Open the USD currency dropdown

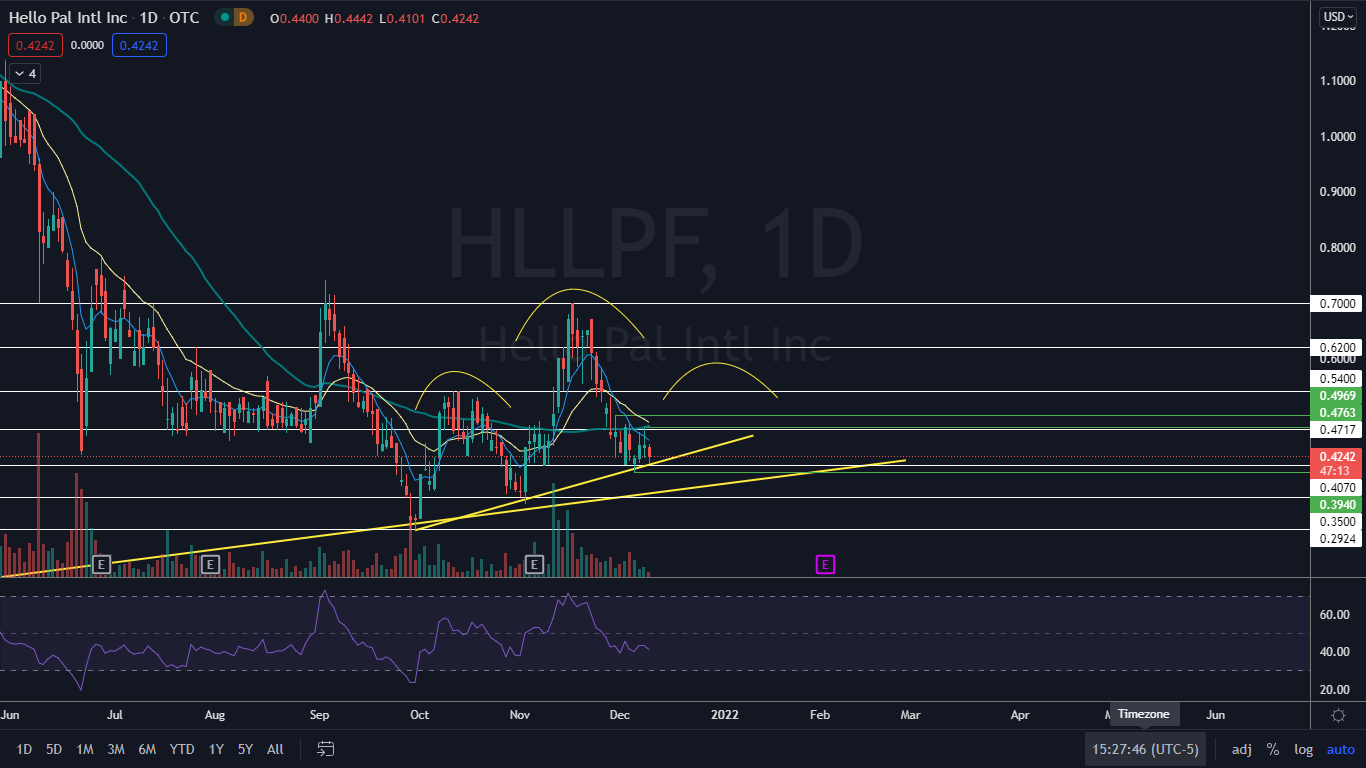[x=1338, y=17]
